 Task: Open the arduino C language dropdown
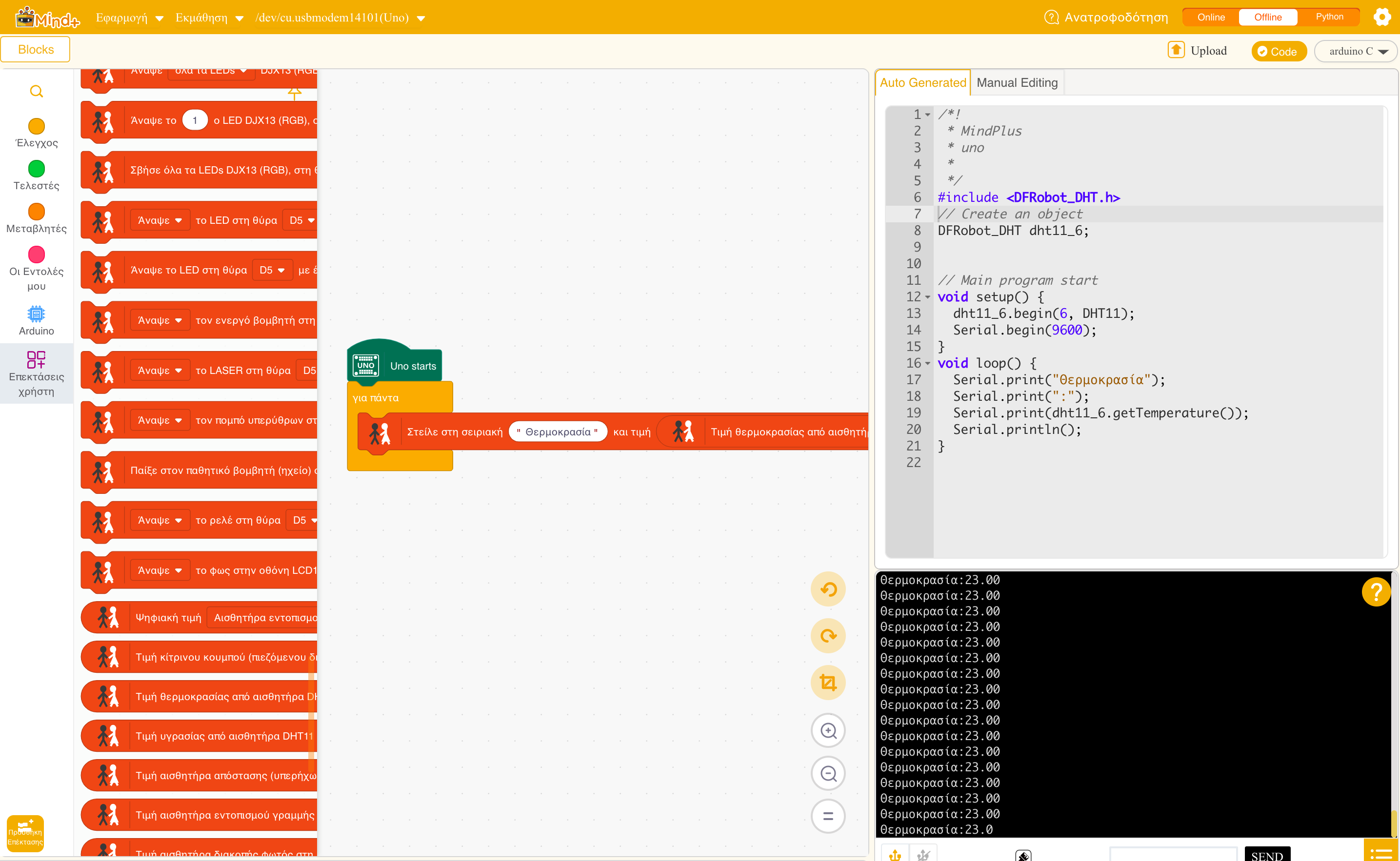[1357, 51]
